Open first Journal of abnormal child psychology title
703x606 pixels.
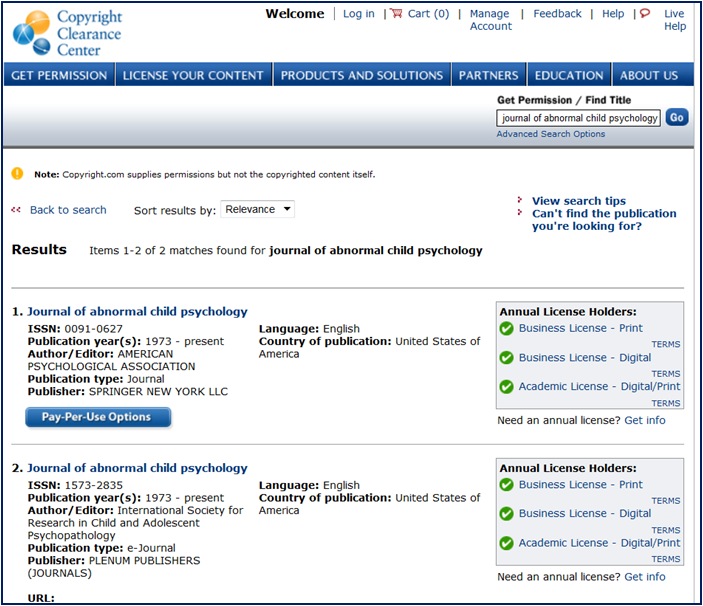click(x=137, y=311)
